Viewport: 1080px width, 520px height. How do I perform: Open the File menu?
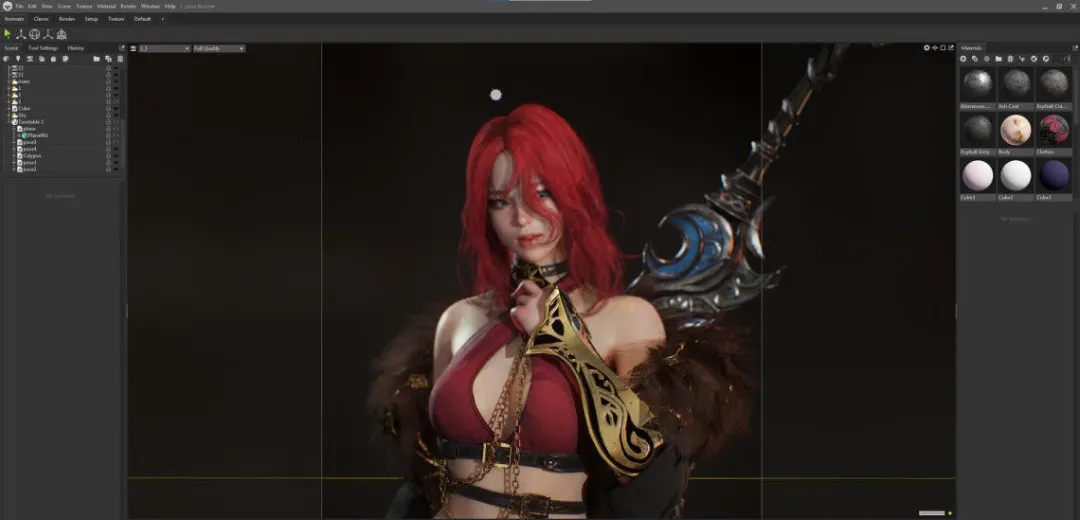19,6
